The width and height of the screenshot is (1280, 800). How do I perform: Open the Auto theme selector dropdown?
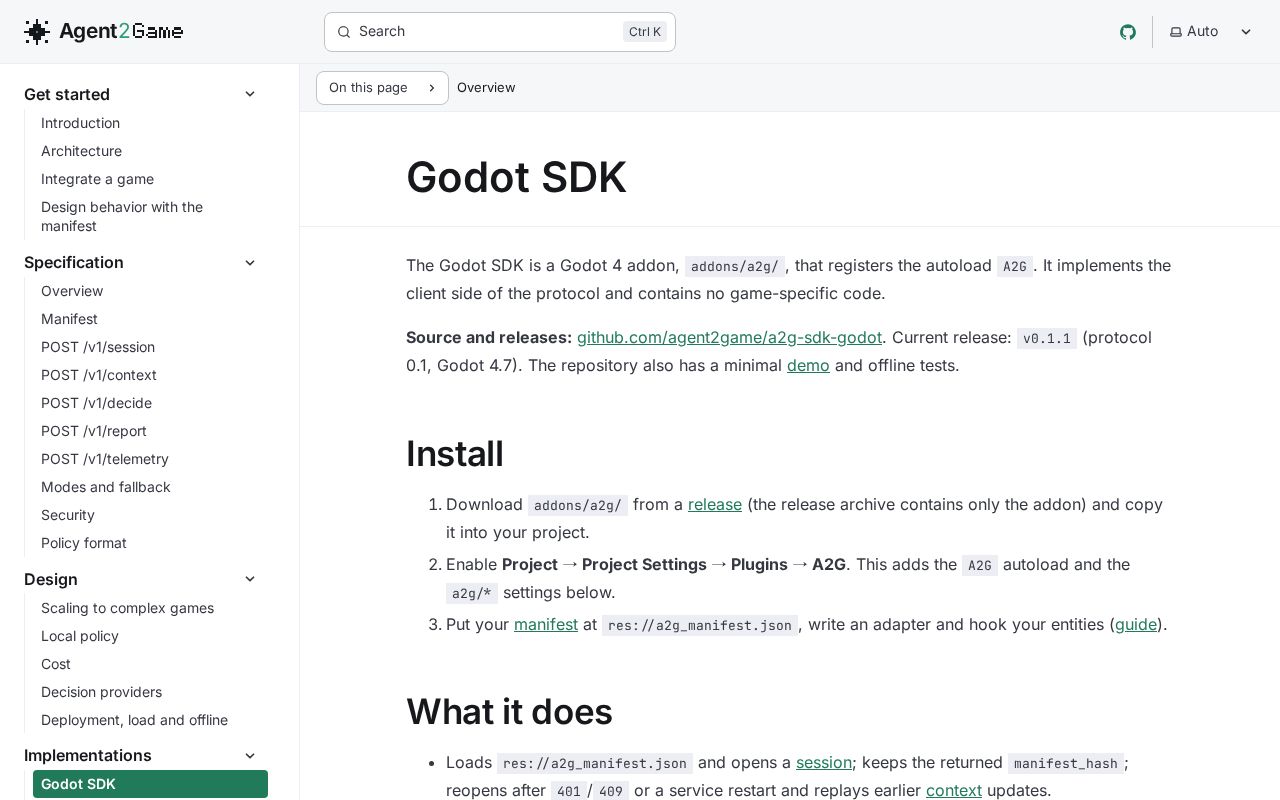(1211, 32)
